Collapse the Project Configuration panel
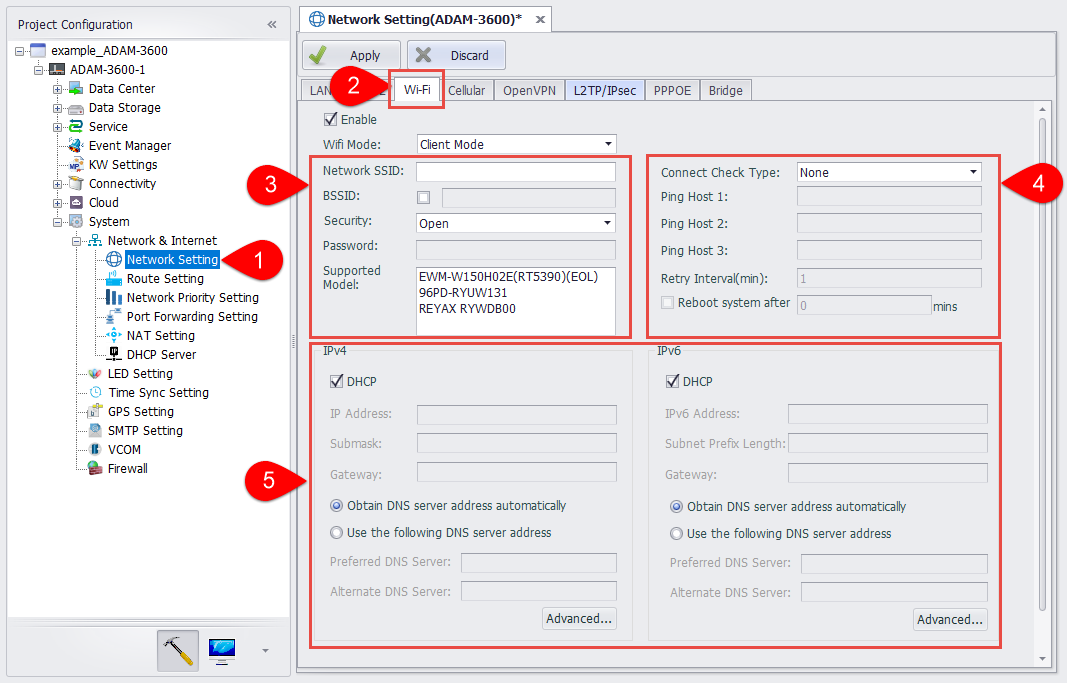Screen dimensions: 1067x683 click(272, 24)
